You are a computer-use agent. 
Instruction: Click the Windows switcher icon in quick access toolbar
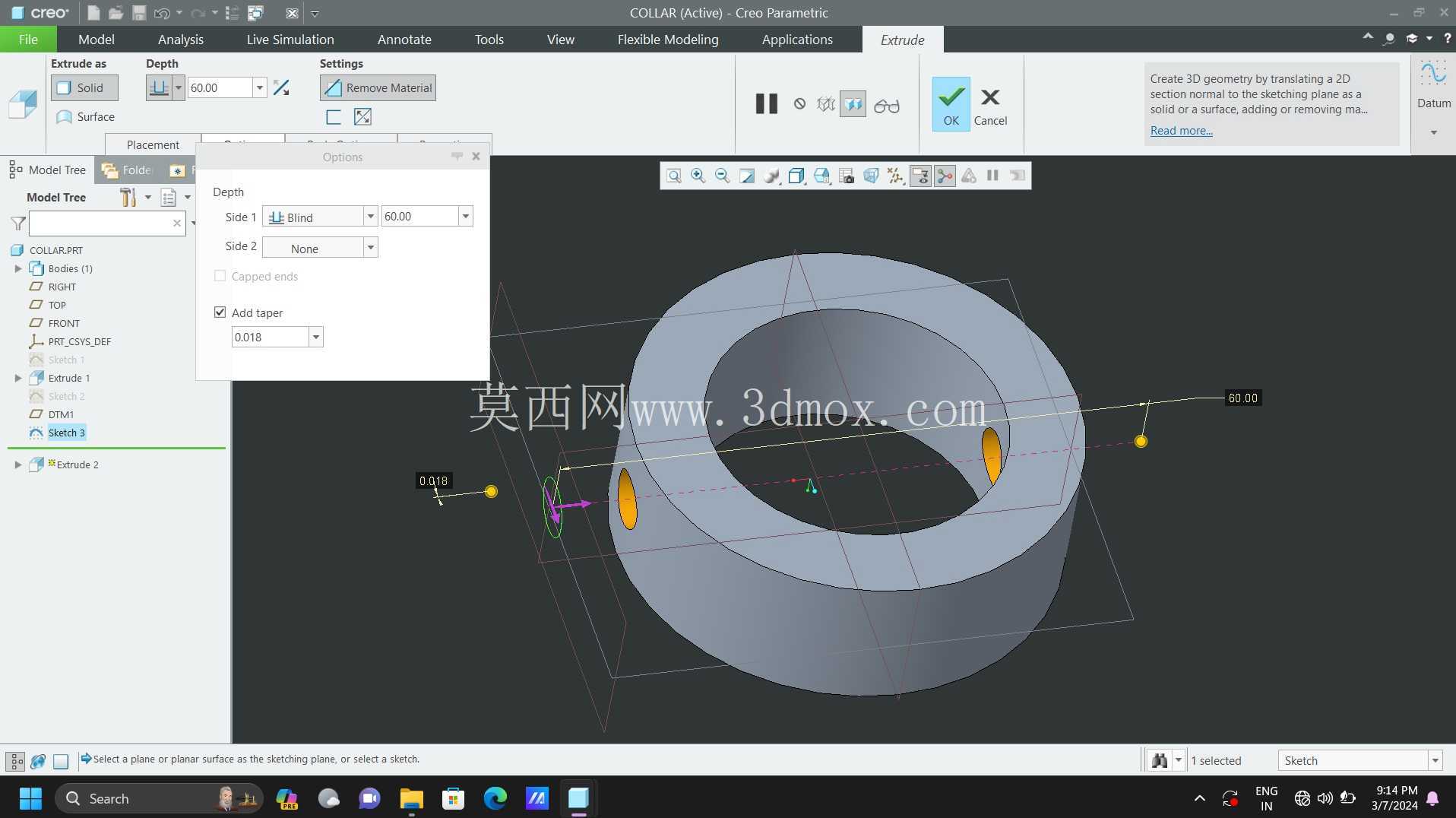pyautogui.click(x=255, y=13)
